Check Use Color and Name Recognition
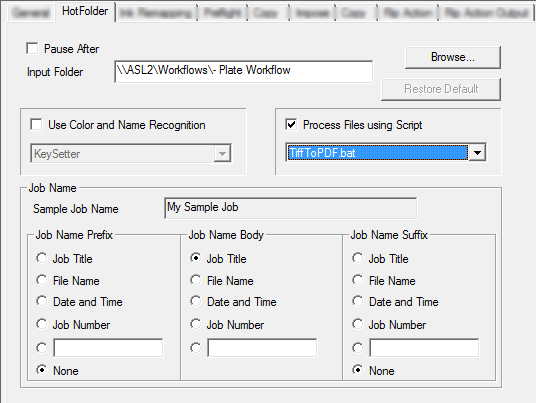Screen dimensions: 536x403 (x=36, y=124)
